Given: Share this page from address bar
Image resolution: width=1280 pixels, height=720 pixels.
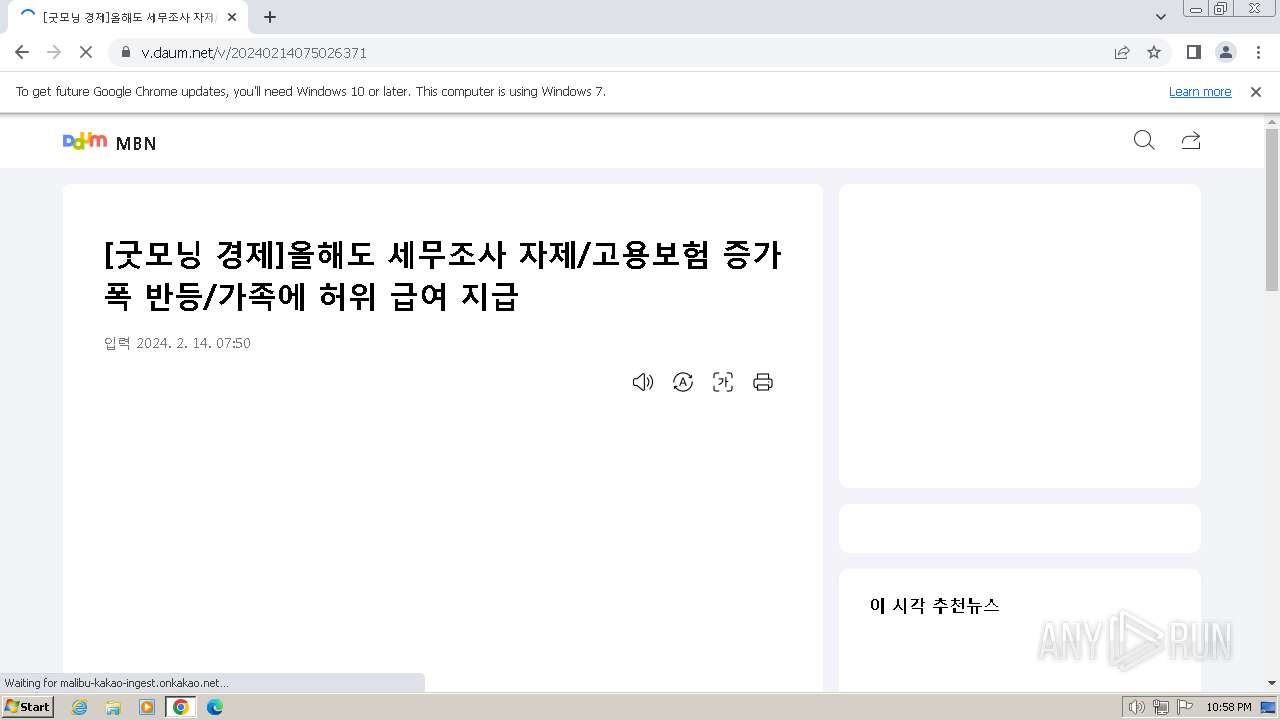Looking at the screenshot, I should [1122, 52].
